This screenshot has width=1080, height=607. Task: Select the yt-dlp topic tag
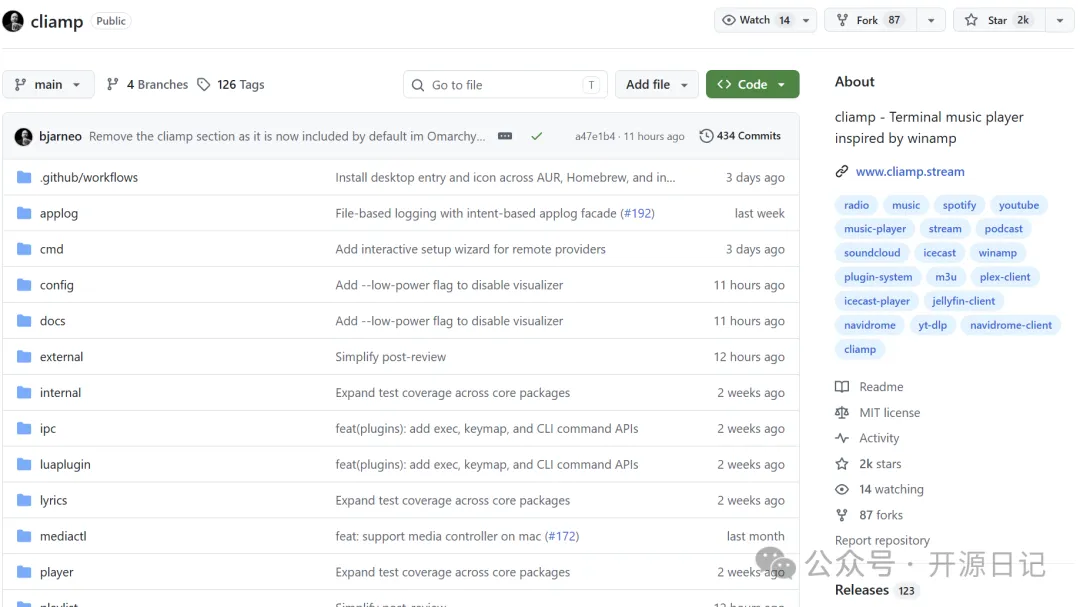coord(933,325)
